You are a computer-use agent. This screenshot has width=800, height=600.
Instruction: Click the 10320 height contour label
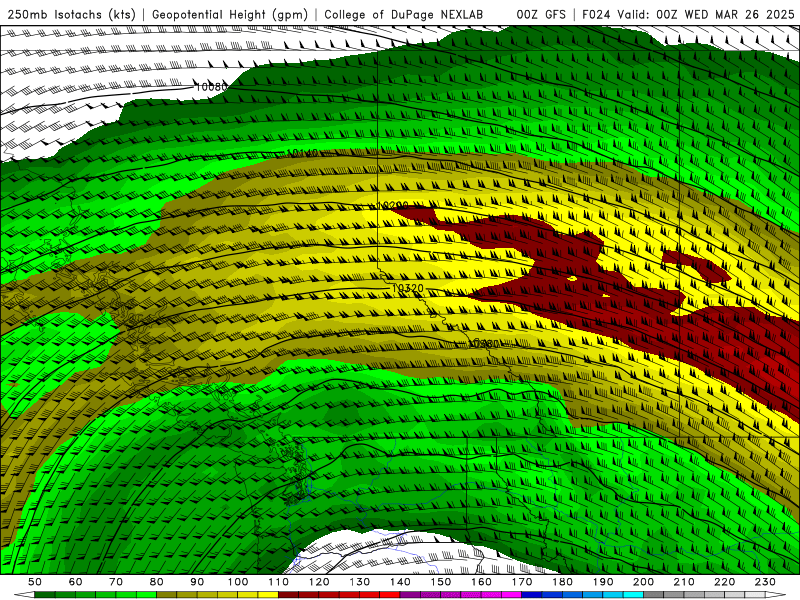coord(408,288)
